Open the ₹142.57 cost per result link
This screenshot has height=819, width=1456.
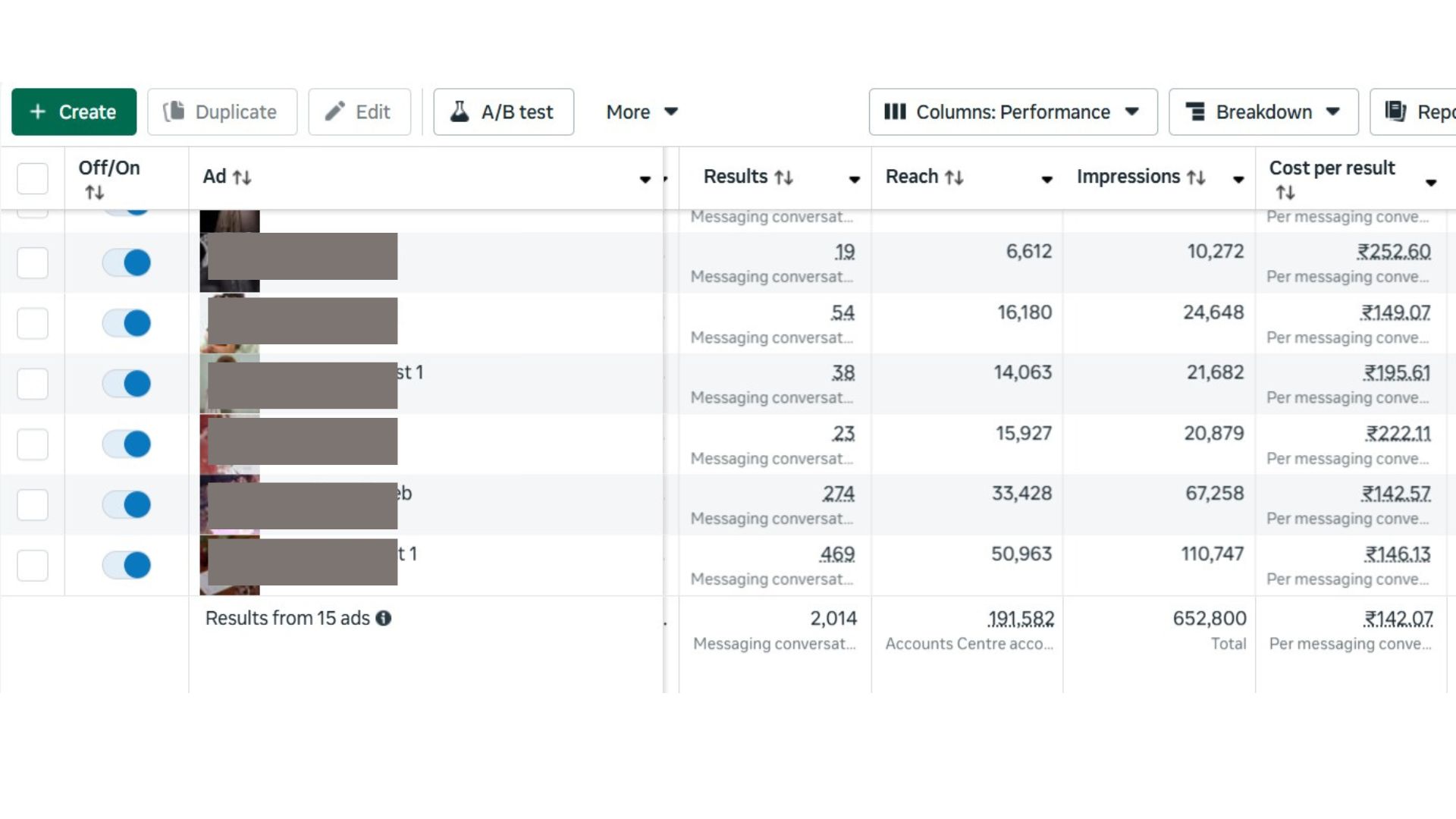(1395, 494)
